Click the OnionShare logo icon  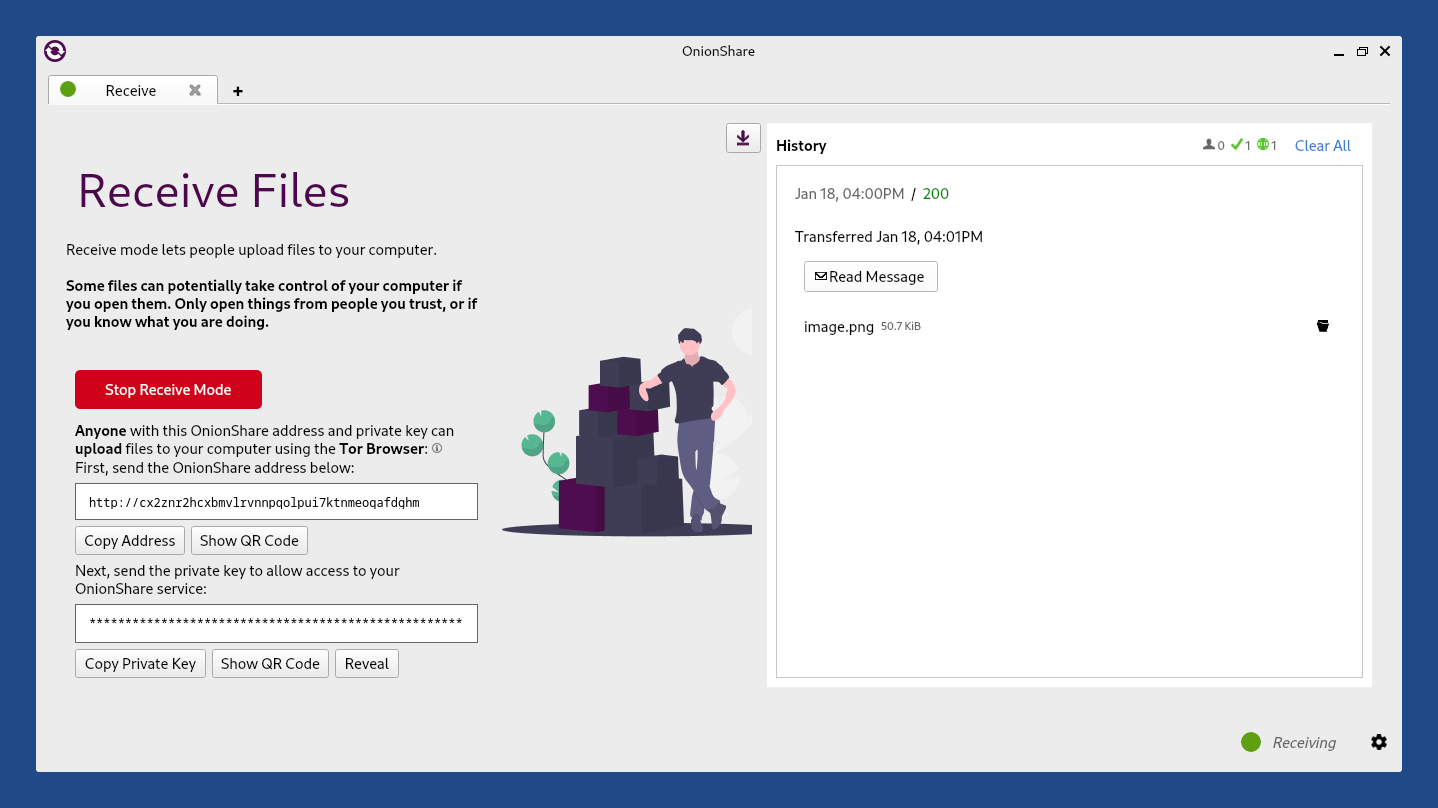[x=55, y=51]
